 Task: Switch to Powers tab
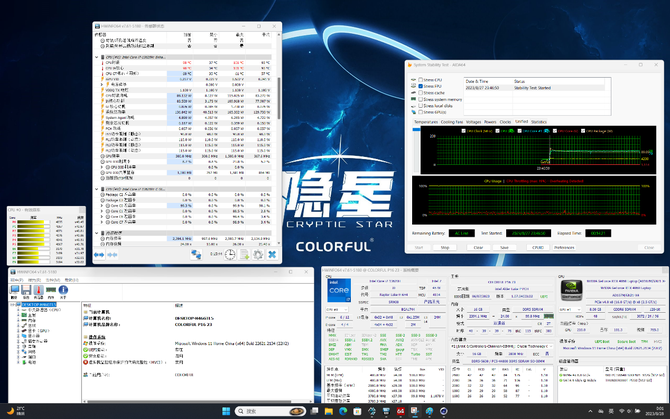coord(490,122)
